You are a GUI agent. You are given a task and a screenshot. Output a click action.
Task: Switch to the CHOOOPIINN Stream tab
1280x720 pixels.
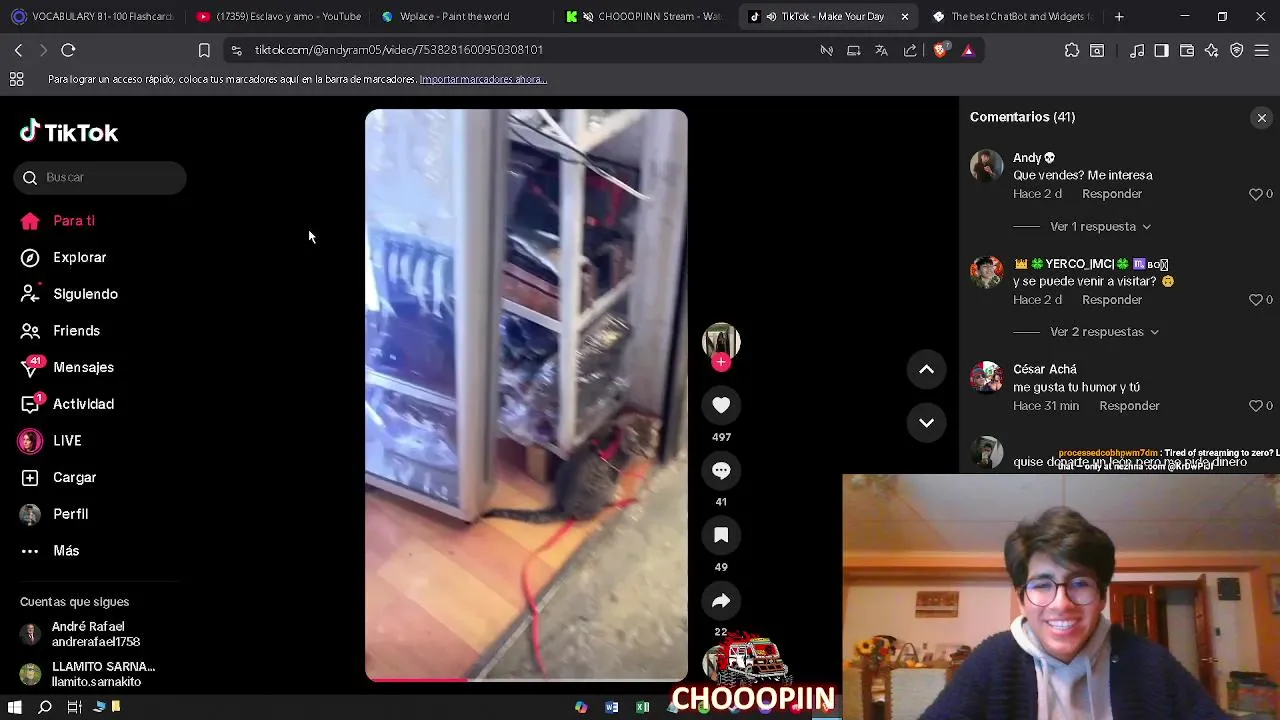pyautogui.click(x=645, y=16)
